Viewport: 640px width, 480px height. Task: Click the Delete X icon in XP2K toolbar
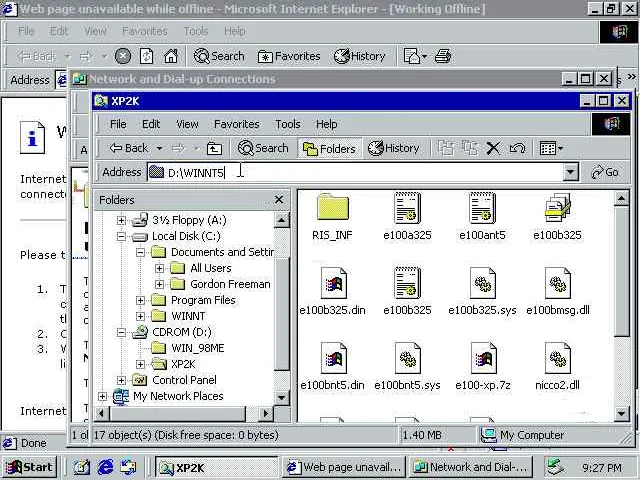(x=493, y=148)
